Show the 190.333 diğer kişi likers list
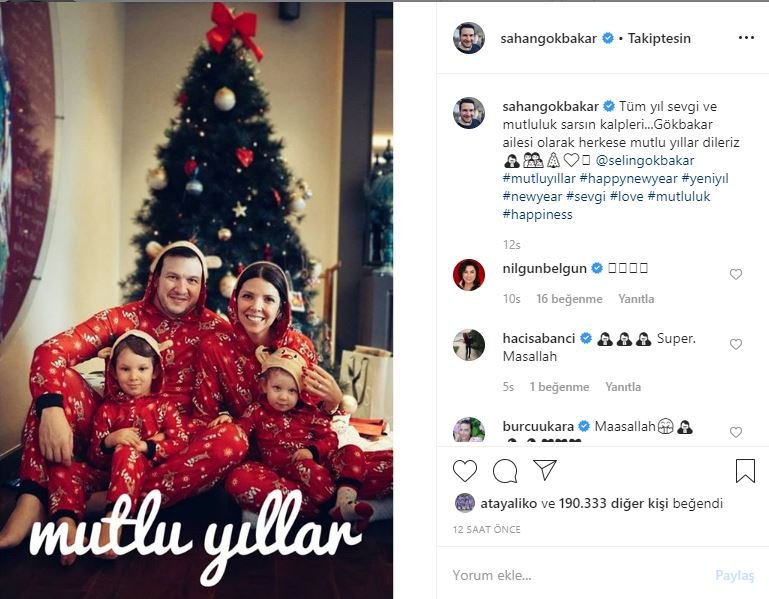The width and height of the screenshot is (769, 599). (x=613, y=503)
